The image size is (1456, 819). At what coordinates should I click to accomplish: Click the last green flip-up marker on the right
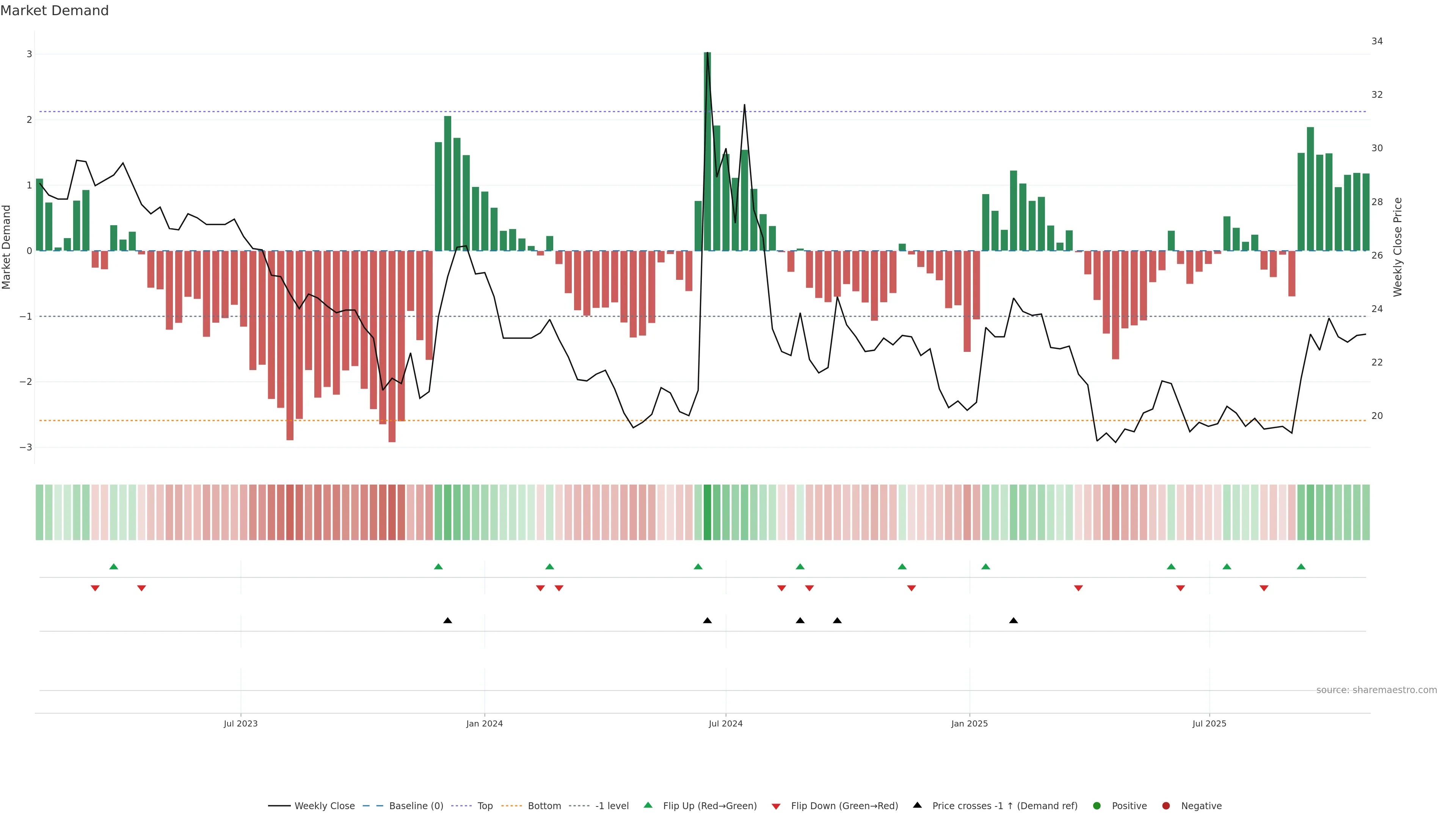(1301, 566)
